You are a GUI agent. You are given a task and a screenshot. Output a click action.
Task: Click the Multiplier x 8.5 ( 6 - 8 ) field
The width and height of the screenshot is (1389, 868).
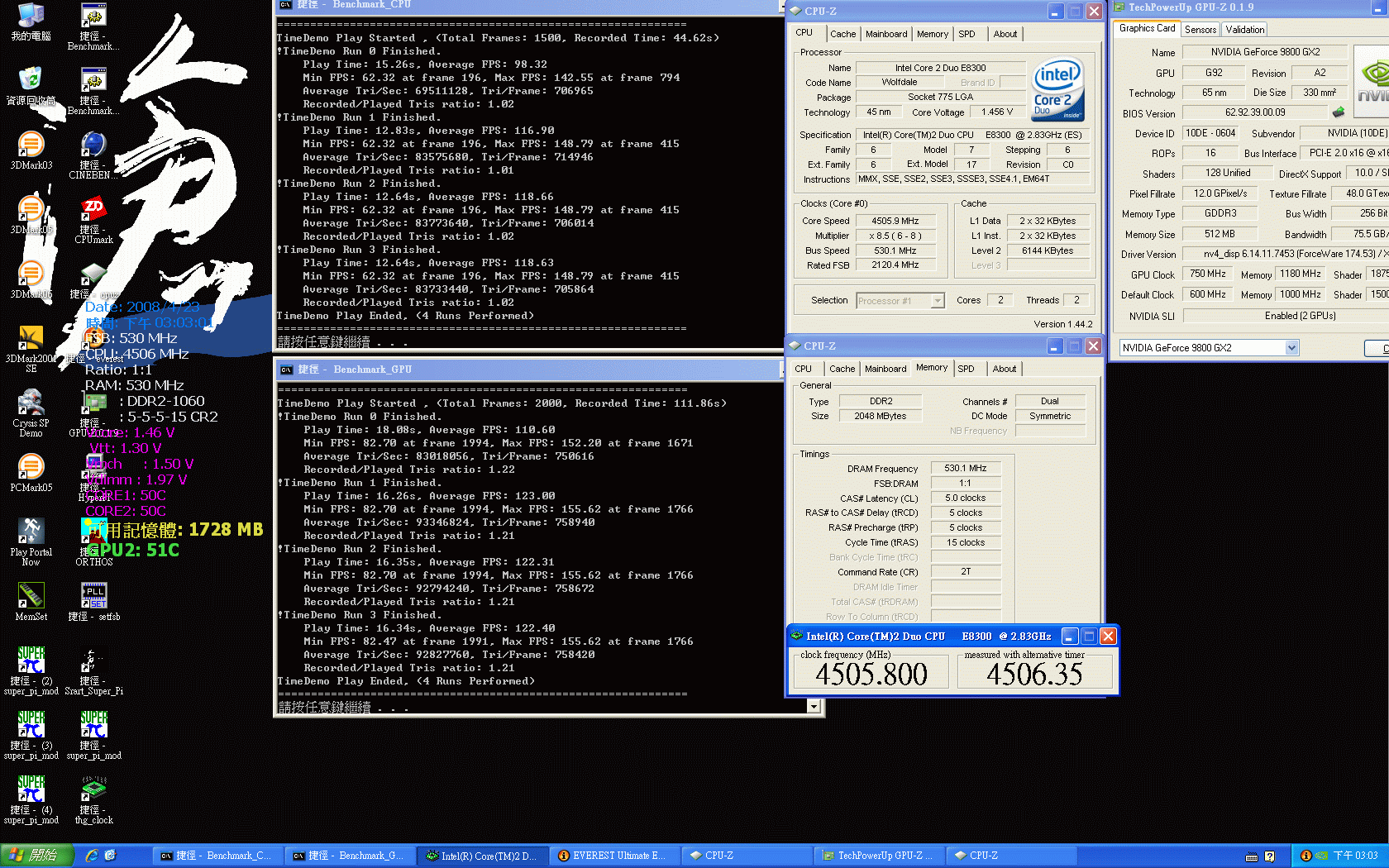pos(895,236)
